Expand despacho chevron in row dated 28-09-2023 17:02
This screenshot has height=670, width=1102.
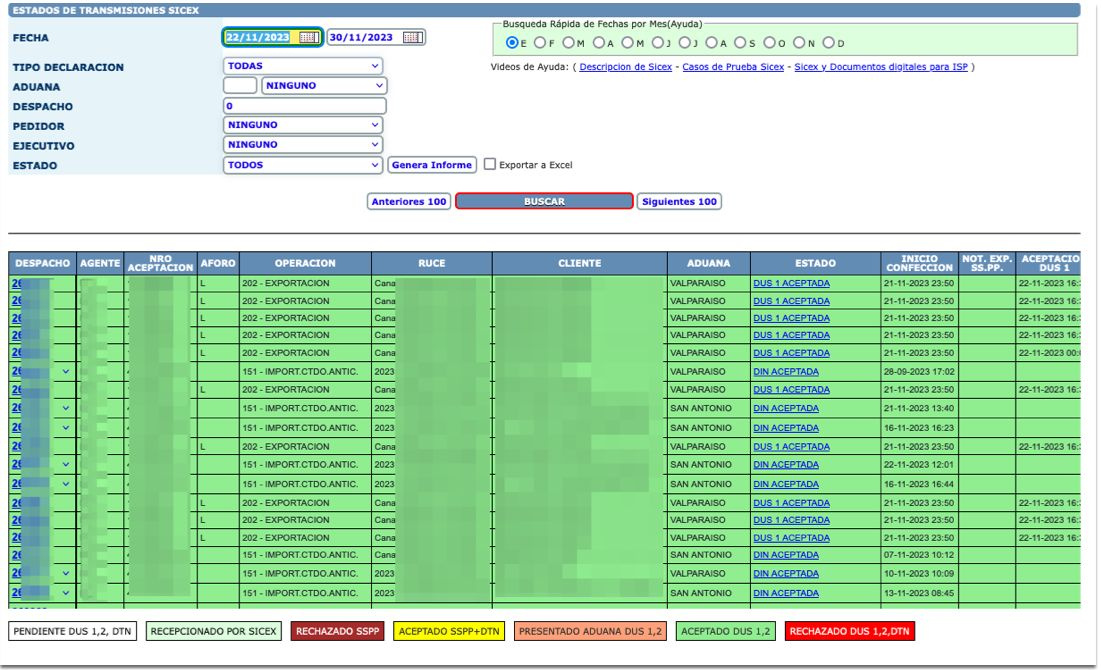coord(66,371)
